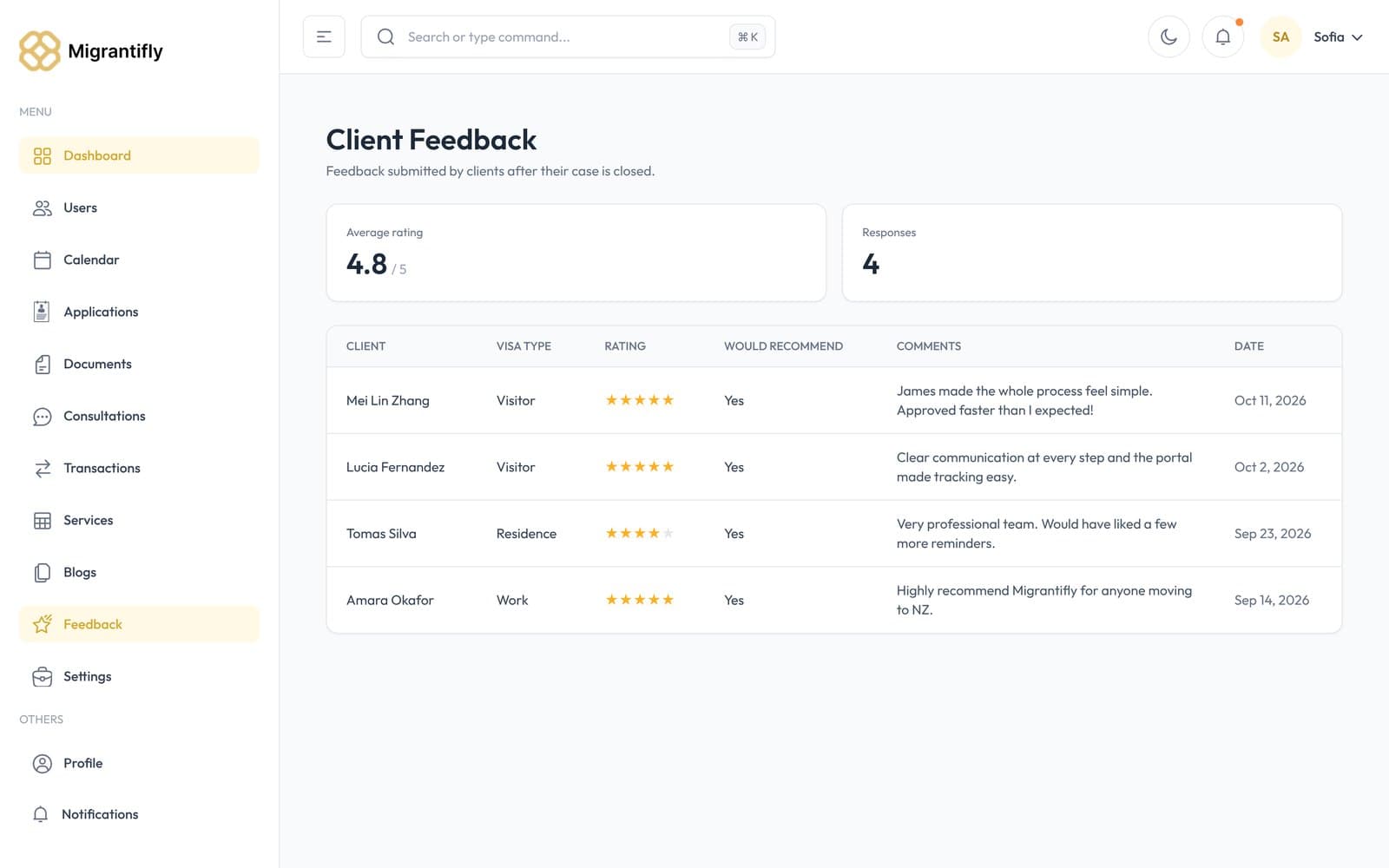
Task: Collapse the sidebar with hamburger button
Action: pos(324,36)
